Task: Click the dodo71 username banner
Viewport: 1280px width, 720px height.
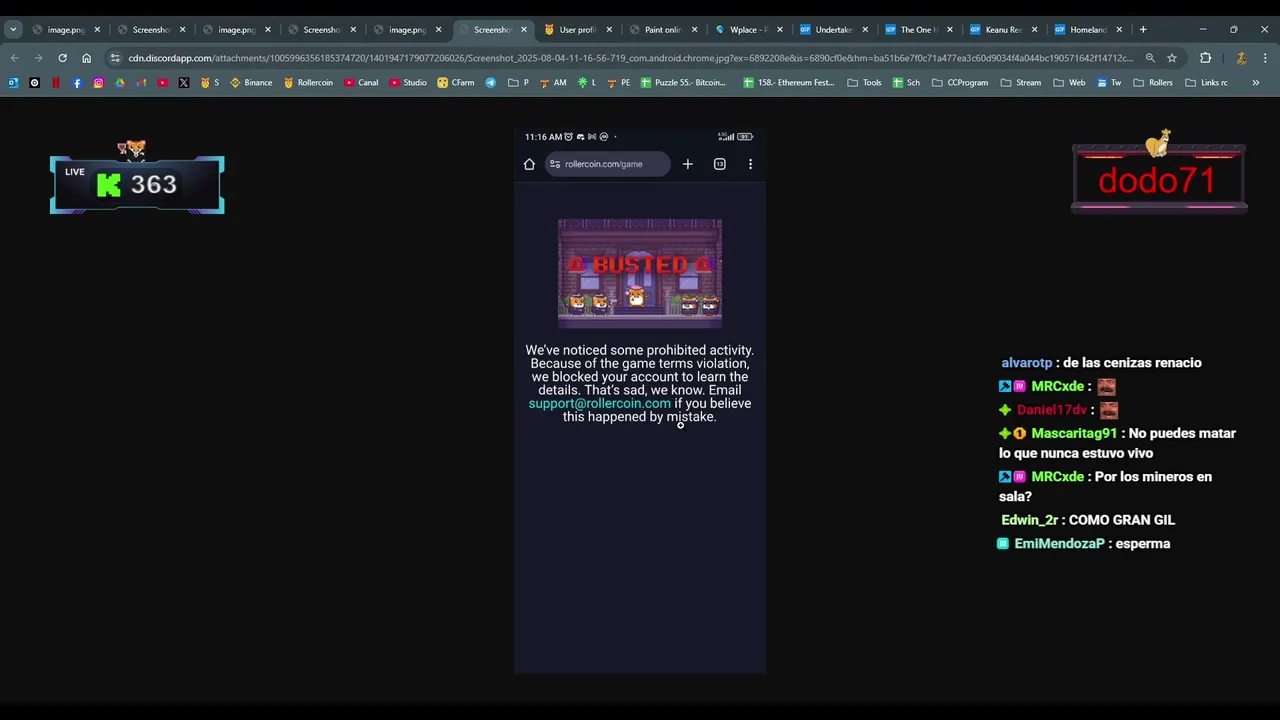Action: tap(1158, 180)
